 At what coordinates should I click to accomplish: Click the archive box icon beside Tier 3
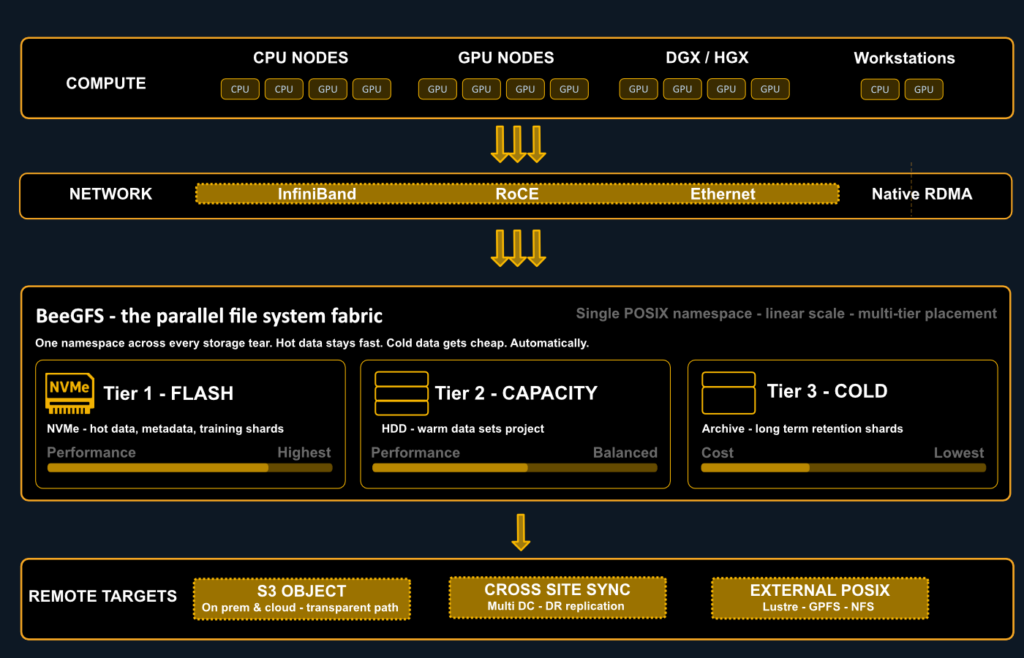pos(729,393)
